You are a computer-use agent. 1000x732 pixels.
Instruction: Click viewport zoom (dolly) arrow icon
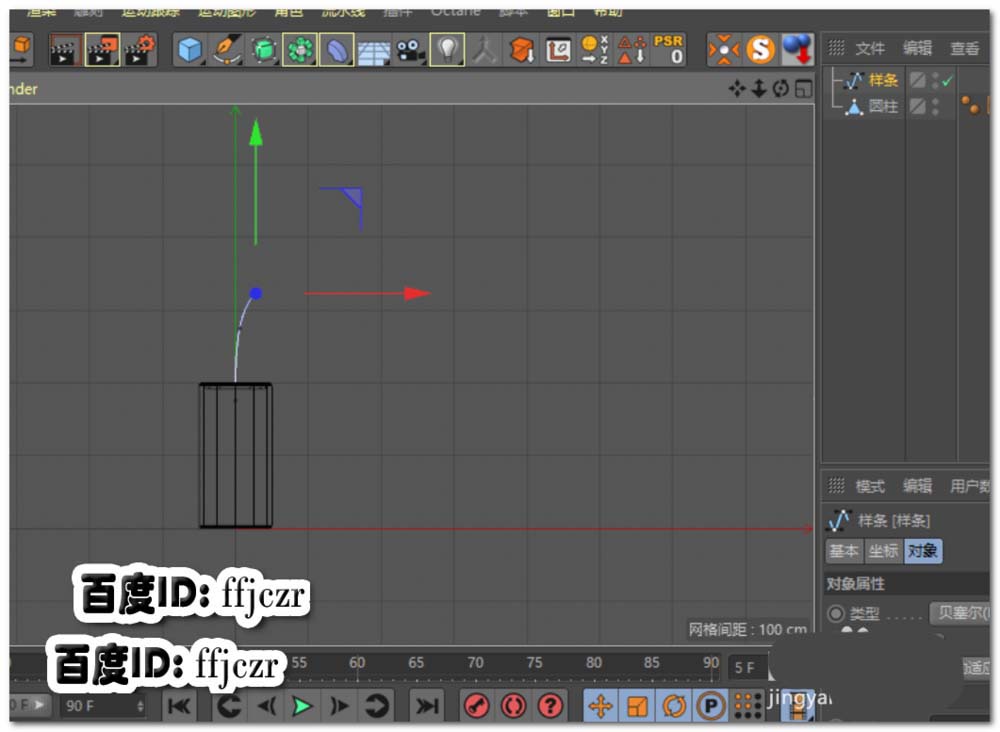(x=759, y=89)
